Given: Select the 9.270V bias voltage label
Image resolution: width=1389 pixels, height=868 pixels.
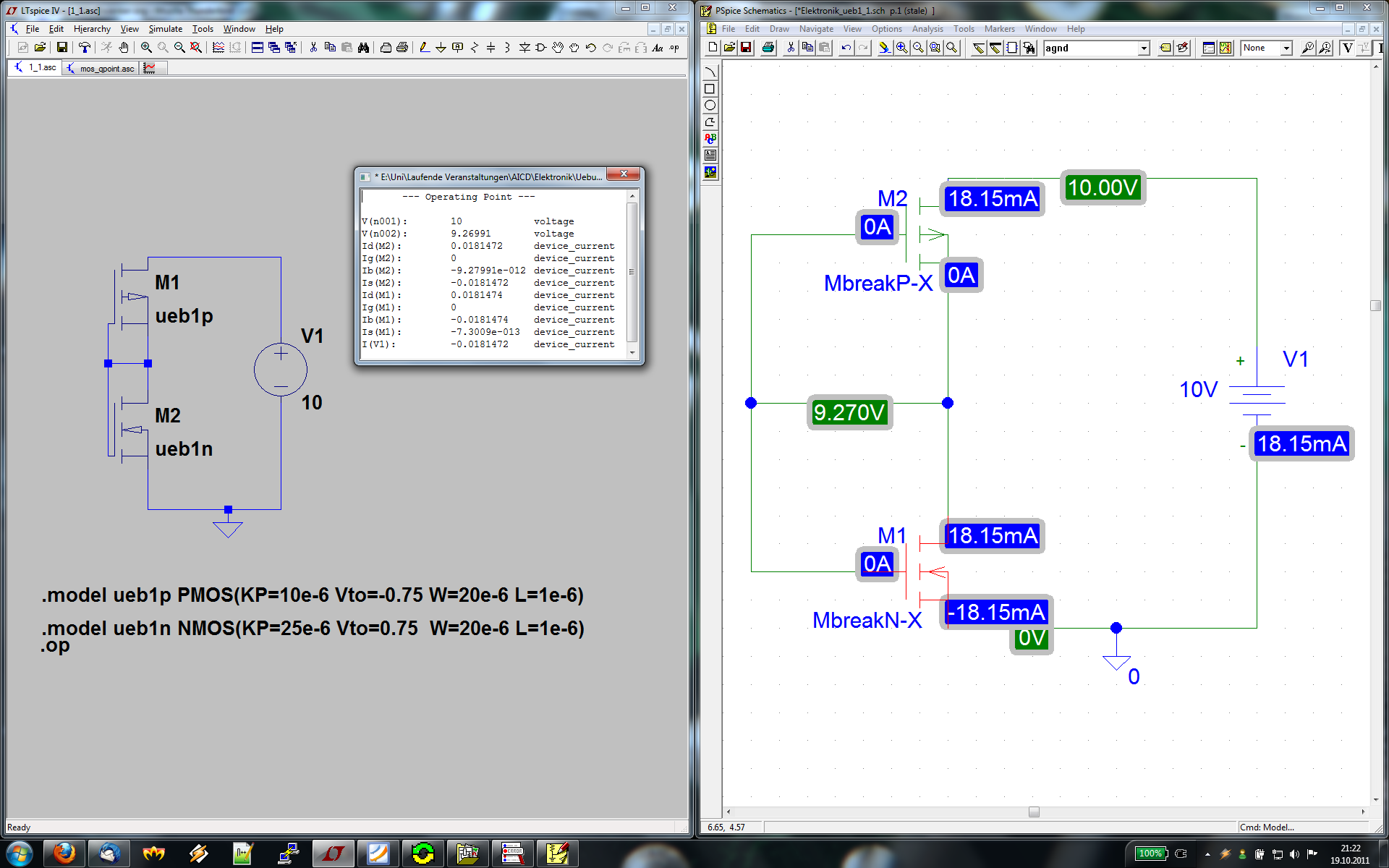Looking at the screenshot, I should pos(849,412).
